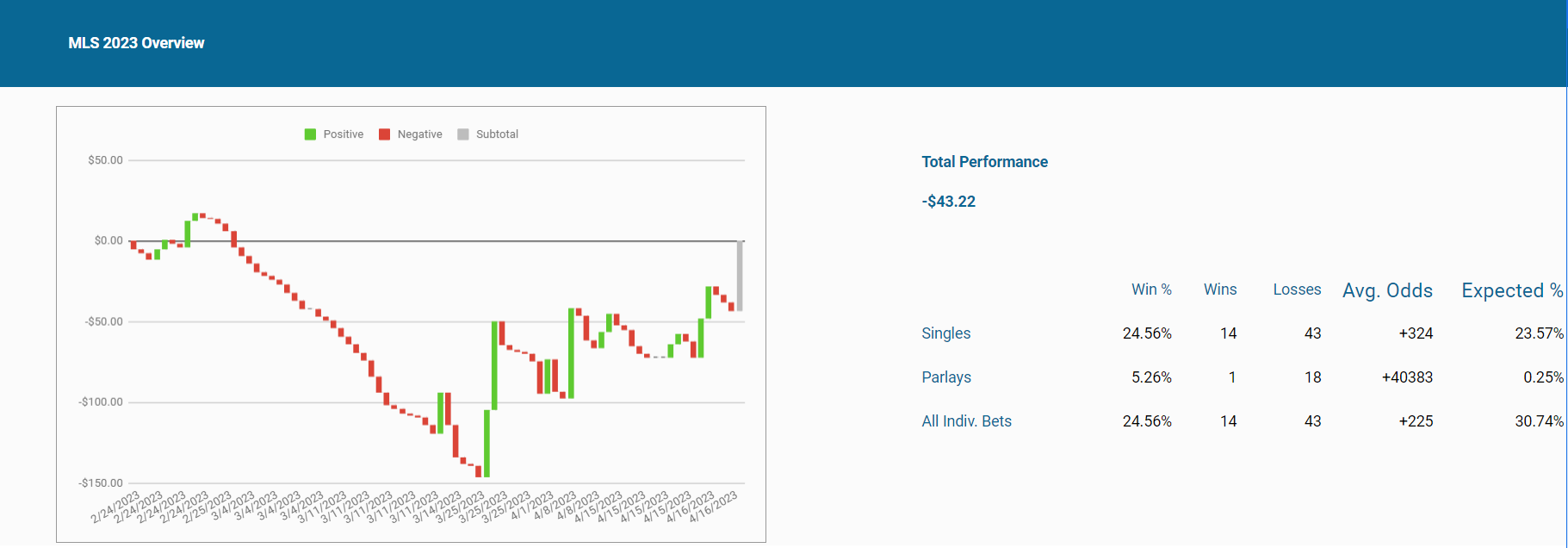Click the $0.00 y-axis label
This screenshot has height=548, width=1568.
click(x=108, y=240)
